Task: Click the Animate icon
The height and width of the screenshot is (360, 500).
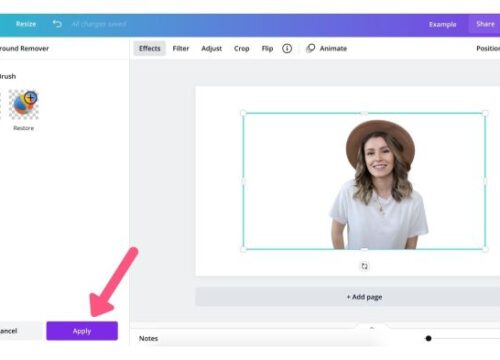Action: pyautogui.click(x=310, y=48)
